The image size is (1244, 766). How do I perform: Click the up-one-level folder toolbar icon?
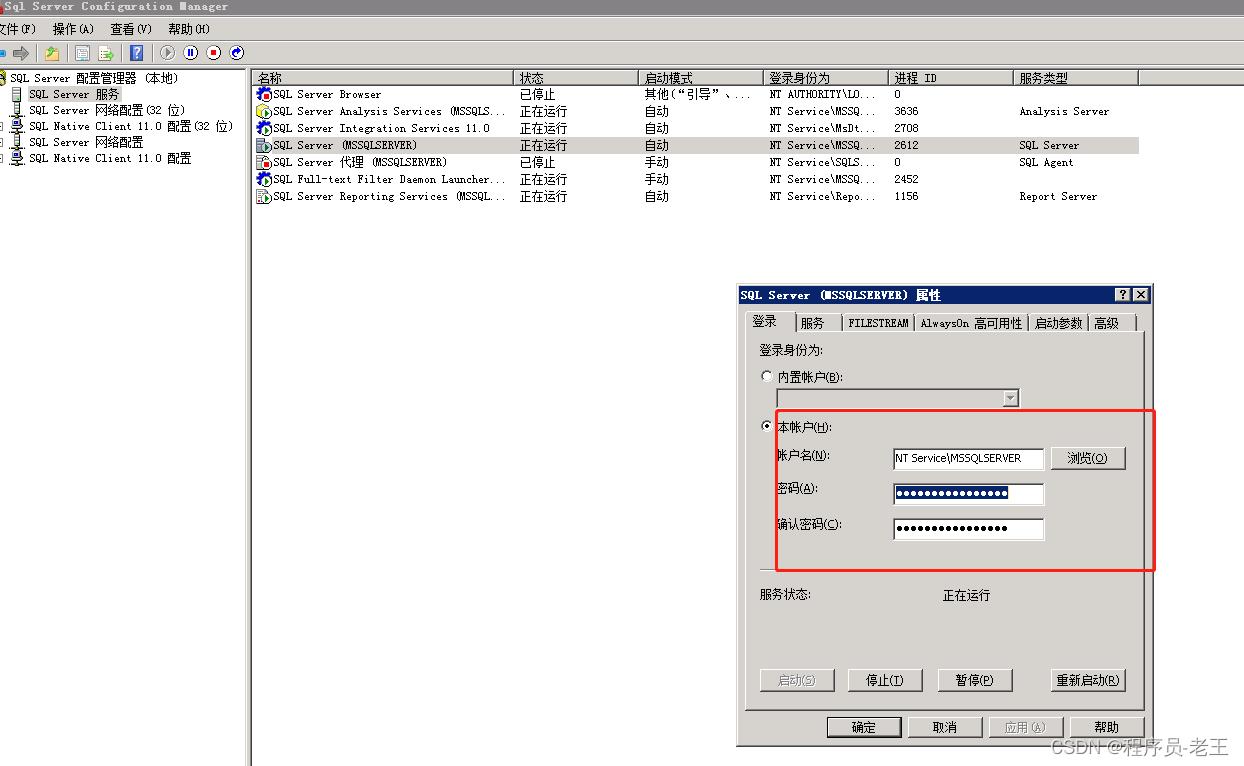click(52, 53)
